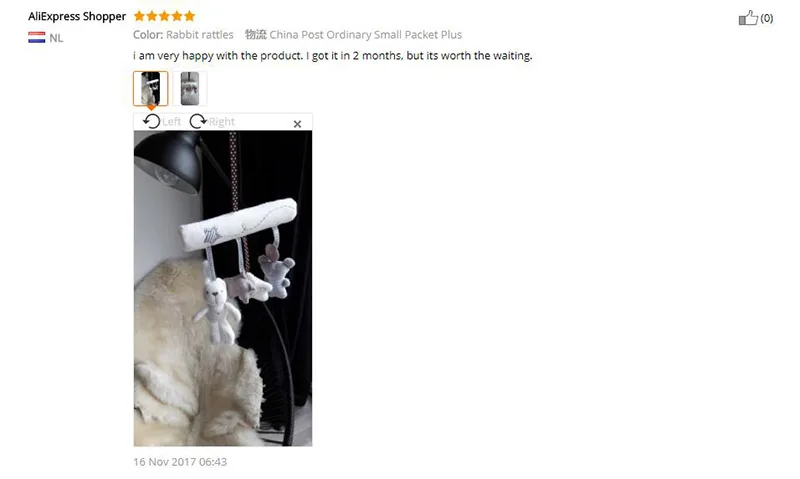Click China Post Ordinary Small Packet Plus
800x479 pixels.
point(365,35)
